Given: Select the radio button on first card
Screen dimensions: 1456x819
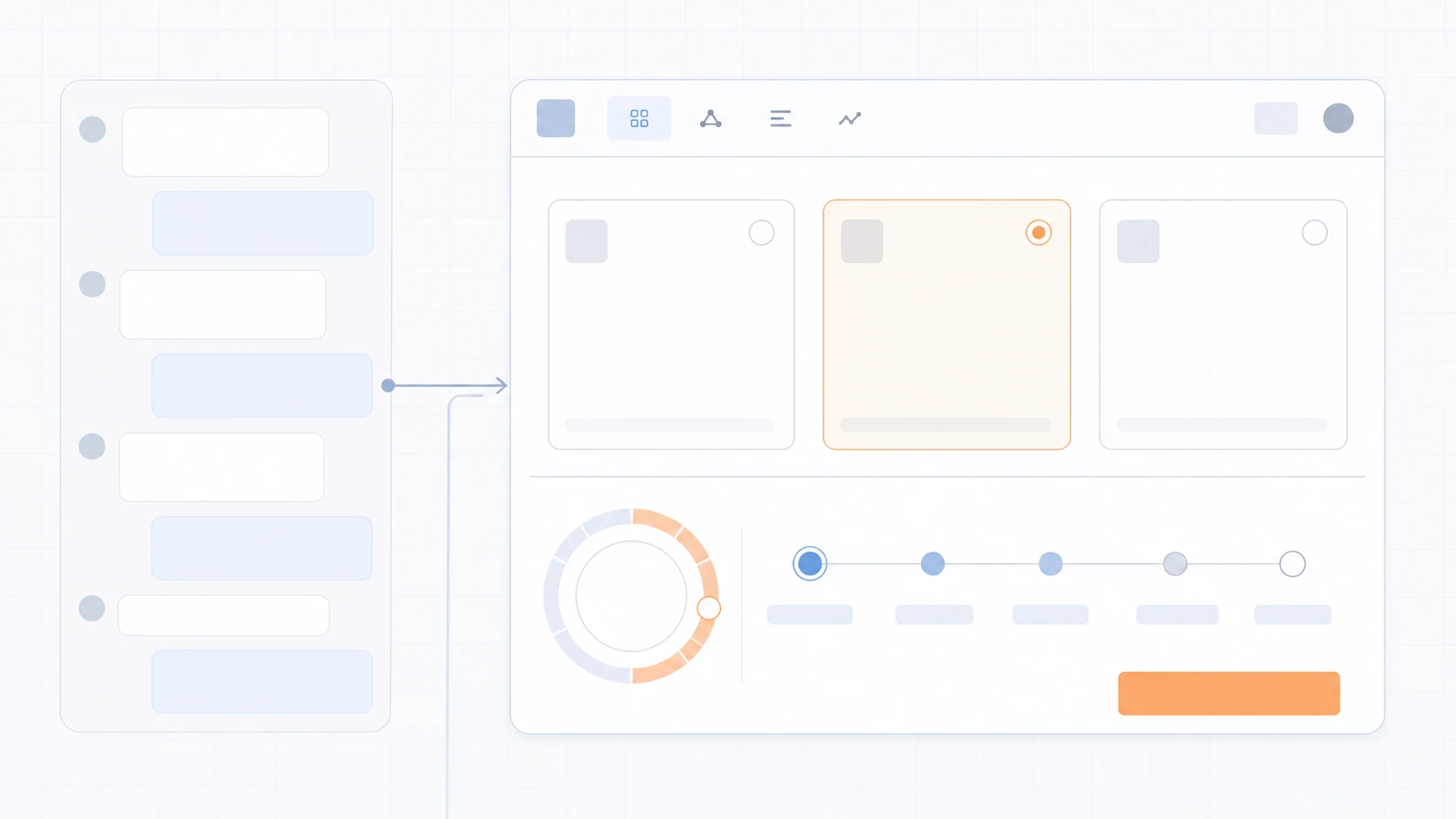Looking at the screenshot, I should pos(761,232).
